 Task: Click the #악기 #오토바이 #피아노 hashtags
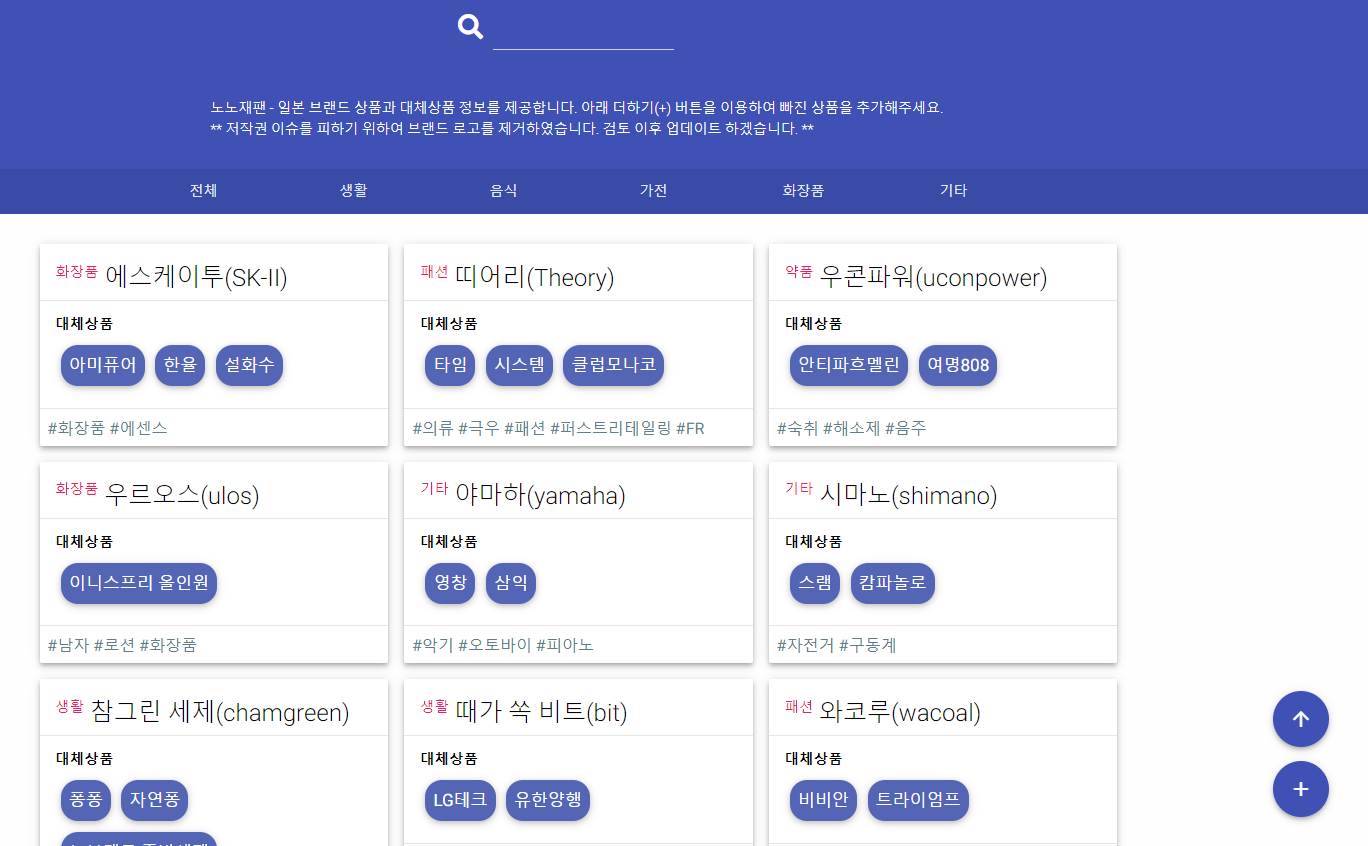click(503, 645)
